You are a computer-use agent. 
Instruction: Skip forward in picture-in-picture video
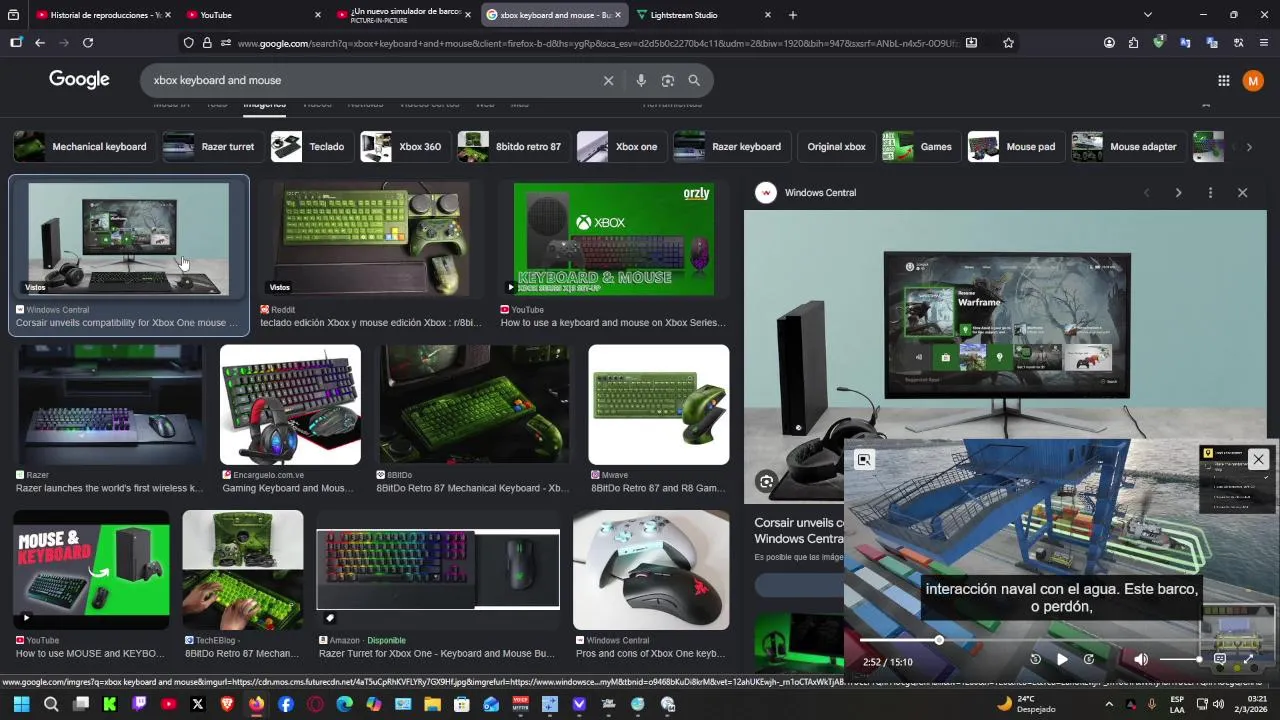click(x=1089, y=660)
